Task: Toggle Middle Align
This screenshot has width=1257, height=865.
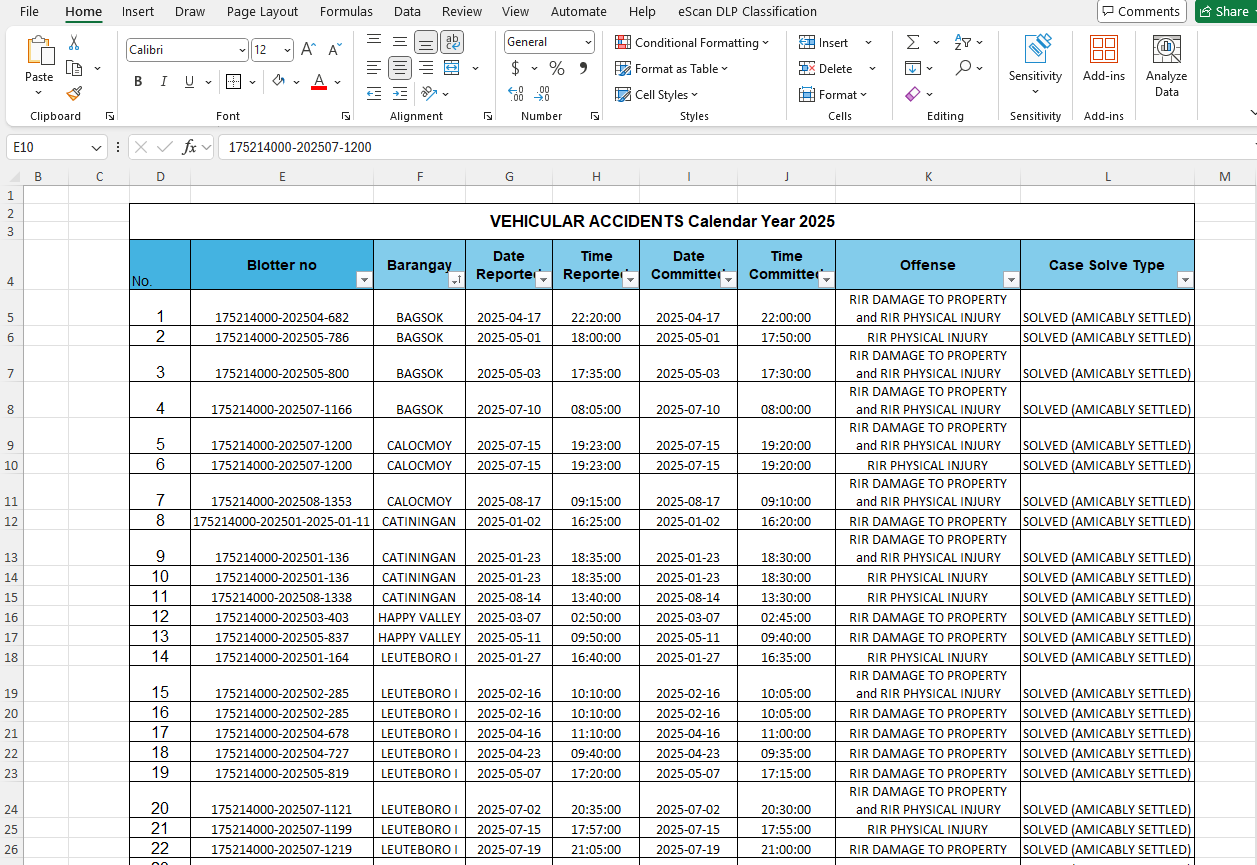Action: (x=400, y=42)
